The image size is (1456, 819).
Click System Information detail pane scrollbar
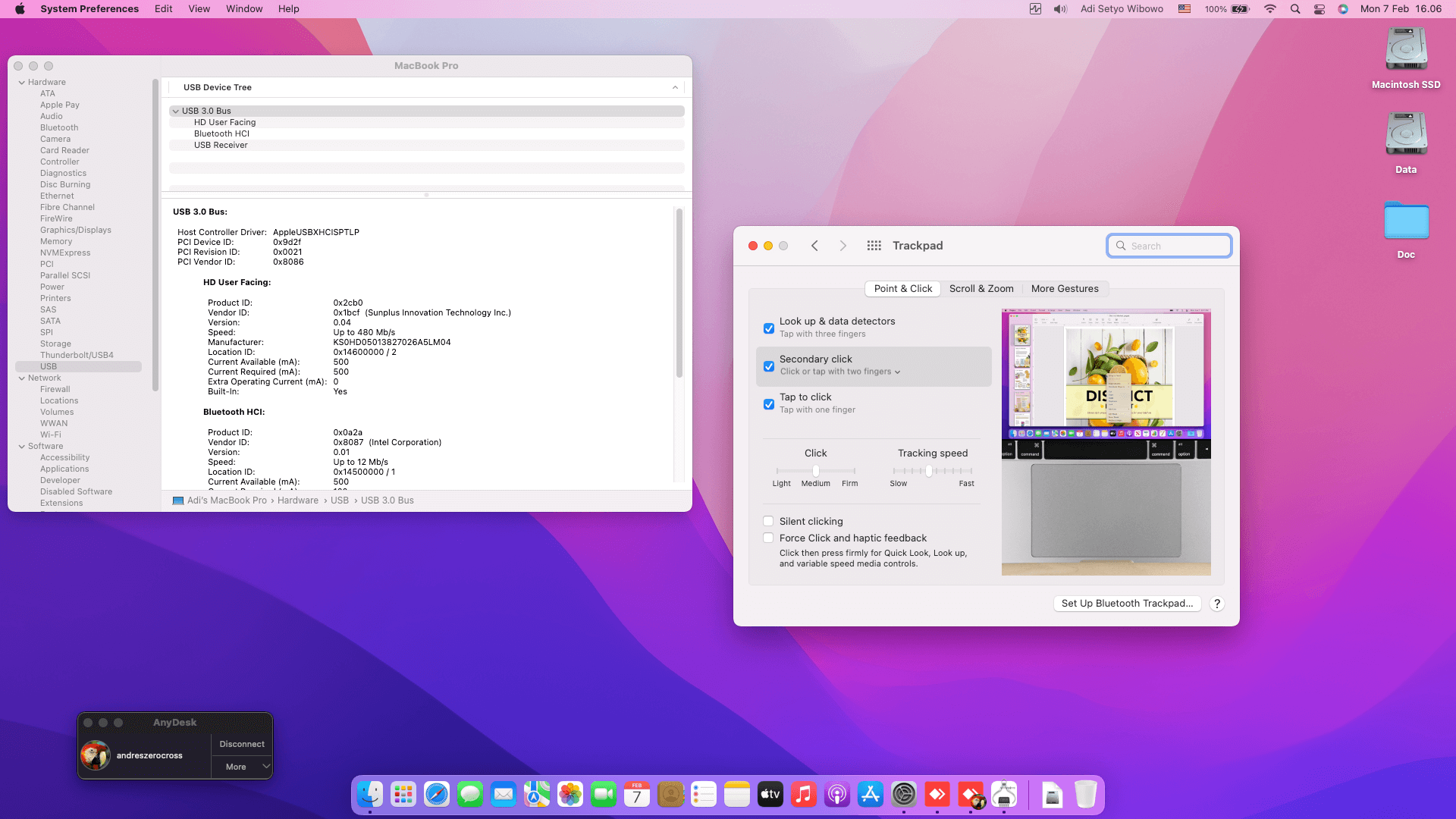679,293
